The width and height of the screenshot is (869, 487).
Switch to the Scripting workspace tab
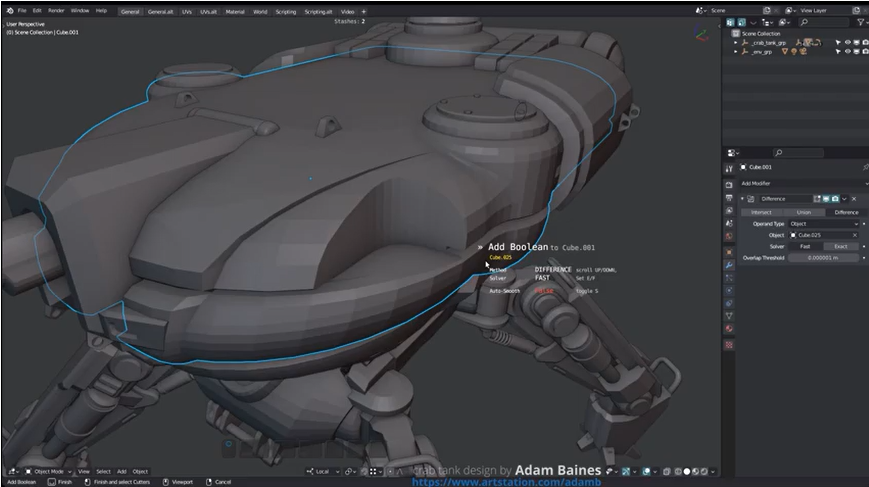(286, 12)
